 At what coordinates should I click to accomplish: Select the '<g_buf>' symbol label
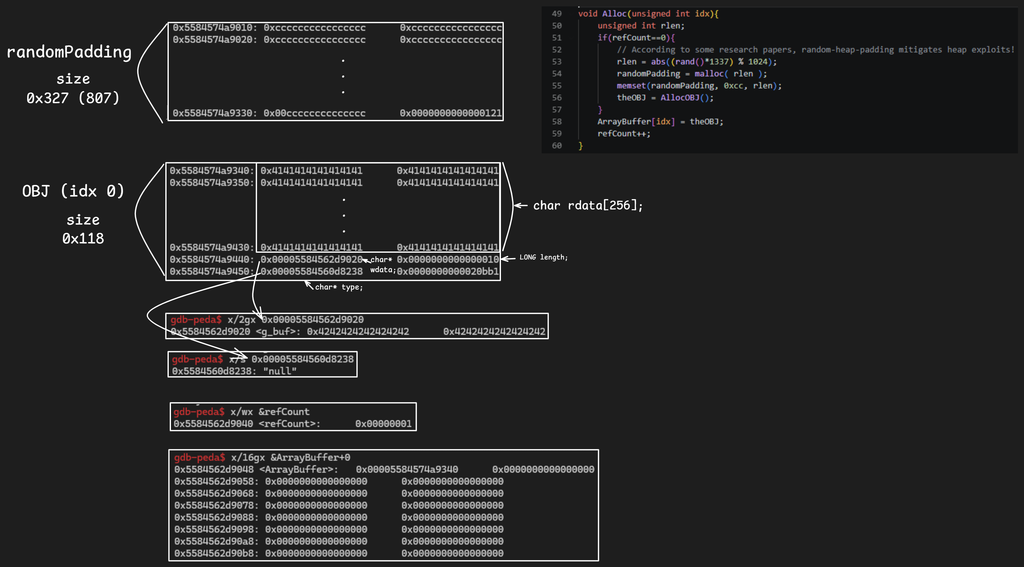279,332
